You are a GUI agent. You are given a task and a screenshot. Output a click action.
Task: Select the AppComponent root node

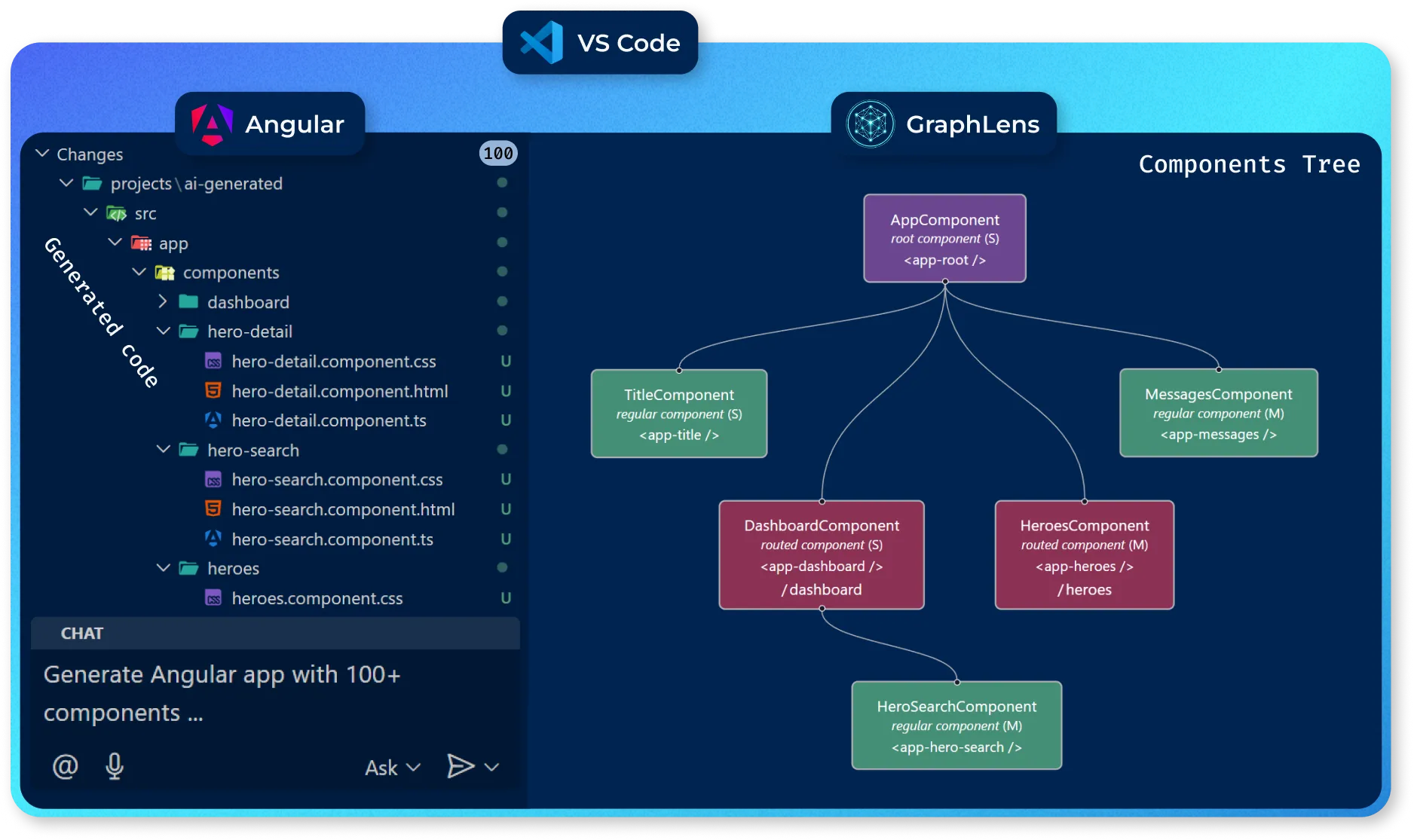(x=944, y=239)
